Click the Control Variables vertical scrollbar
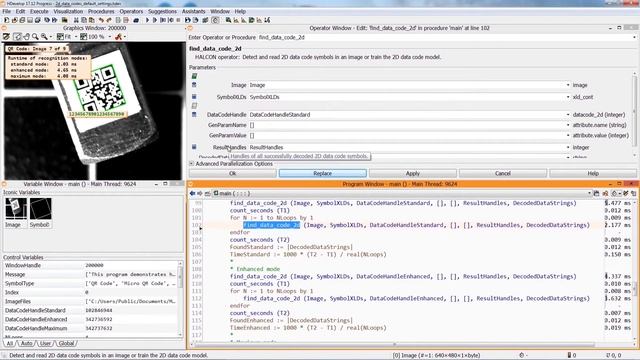The width and height of the screenshot is (640, 360). tap(180, 300)
